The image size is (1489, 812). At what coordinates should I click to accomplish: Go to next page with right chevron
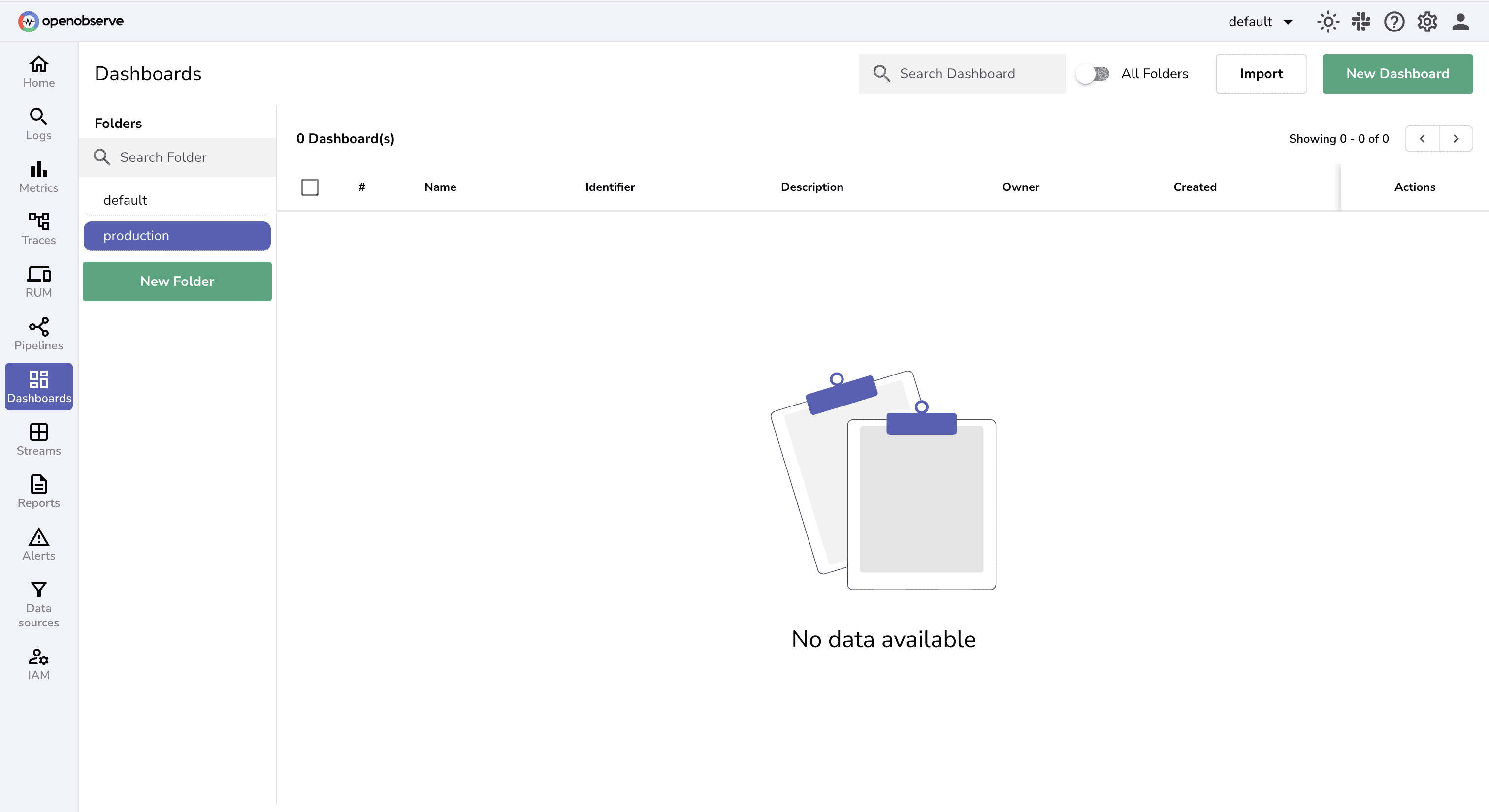[x=1456, y=138]
